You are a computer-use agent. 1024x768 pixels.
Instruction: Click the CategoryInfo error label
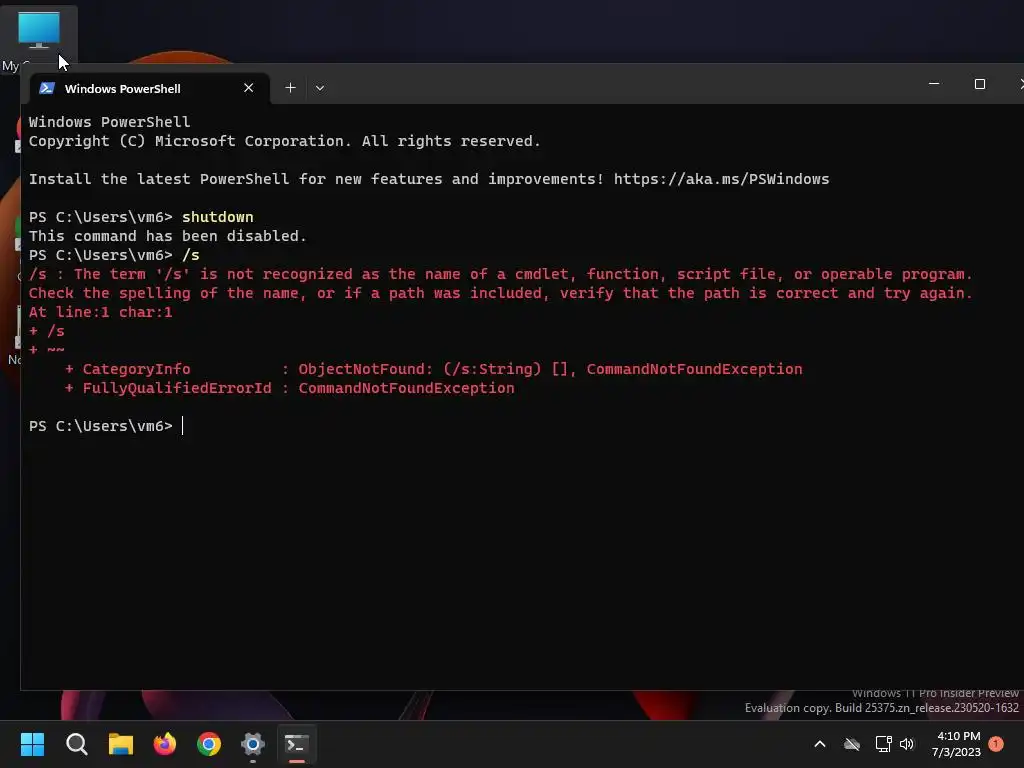click(136, 369)
